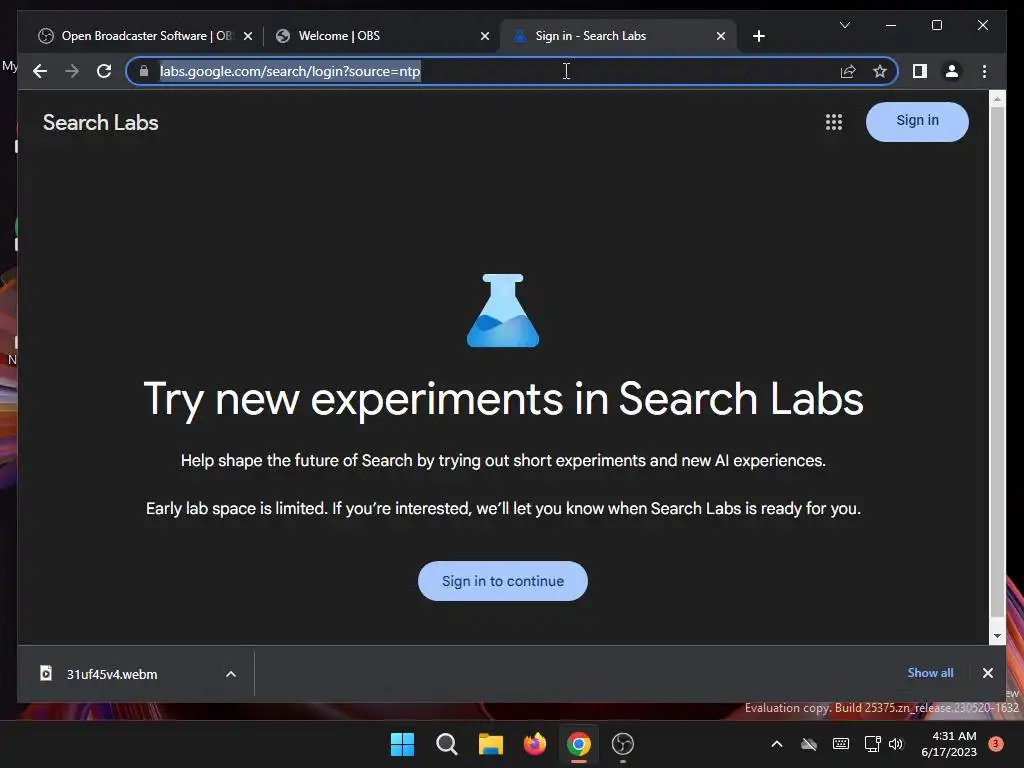Click the Help shape the future of Search text
This screenshot has height=768, width=1024.
coord(503,460)
